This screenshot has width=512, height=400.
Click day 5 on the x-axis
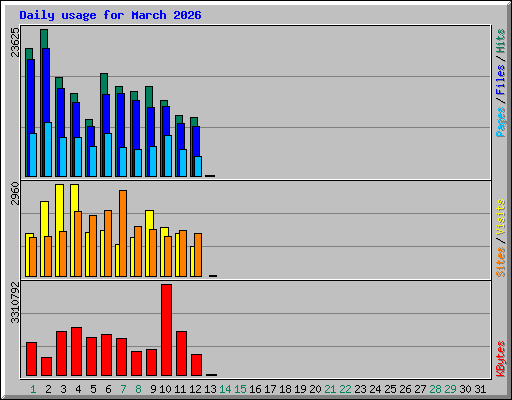point(93,389)
